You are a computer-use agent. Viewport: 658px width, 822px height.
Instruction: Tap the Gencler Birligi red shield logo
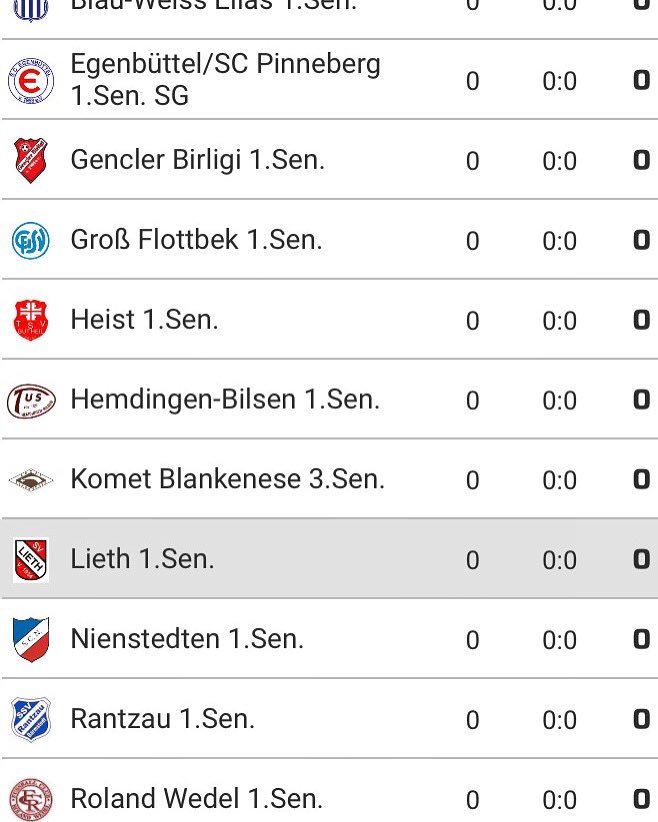(31, 160)
